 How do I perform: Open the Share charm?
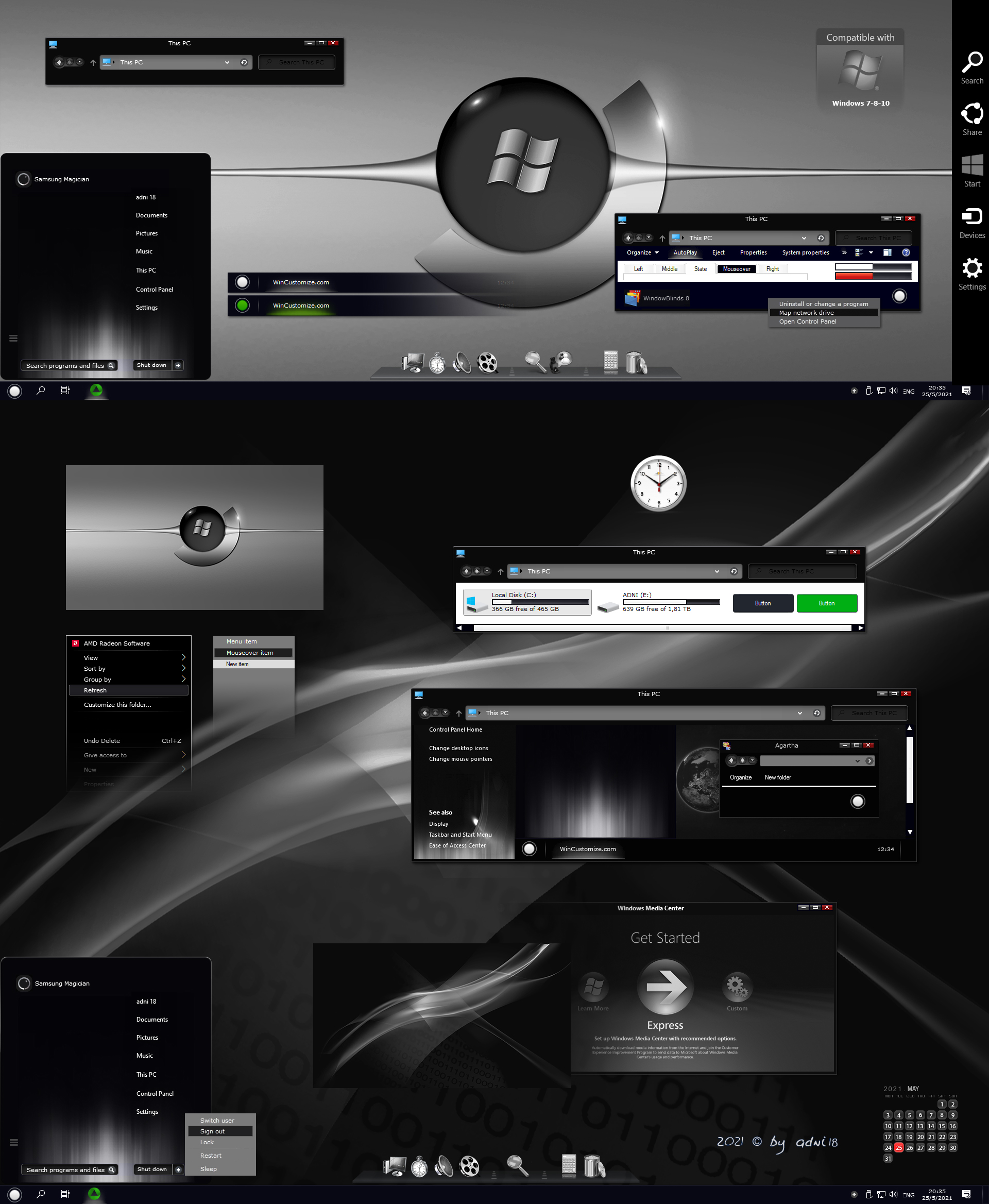click(x=972, y=118)
